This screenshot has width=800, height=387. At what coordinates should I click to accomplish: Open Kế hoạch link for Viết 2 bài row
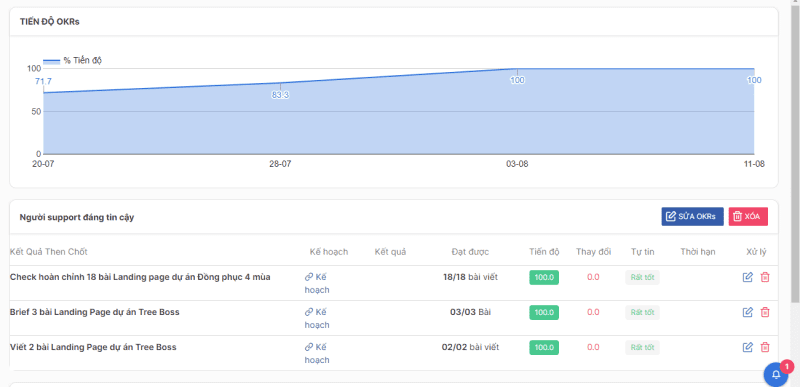[x=317, y=353]
